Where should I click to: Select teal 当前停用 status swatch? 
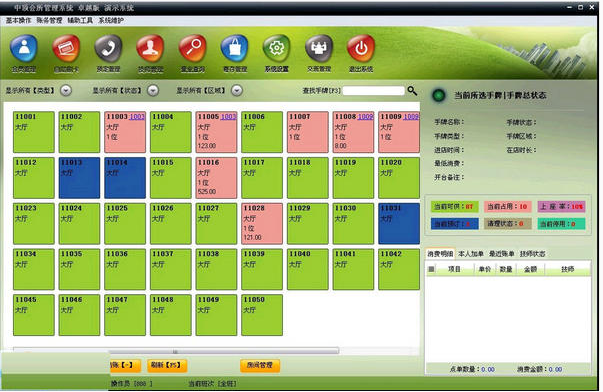[x=561, y=224]
